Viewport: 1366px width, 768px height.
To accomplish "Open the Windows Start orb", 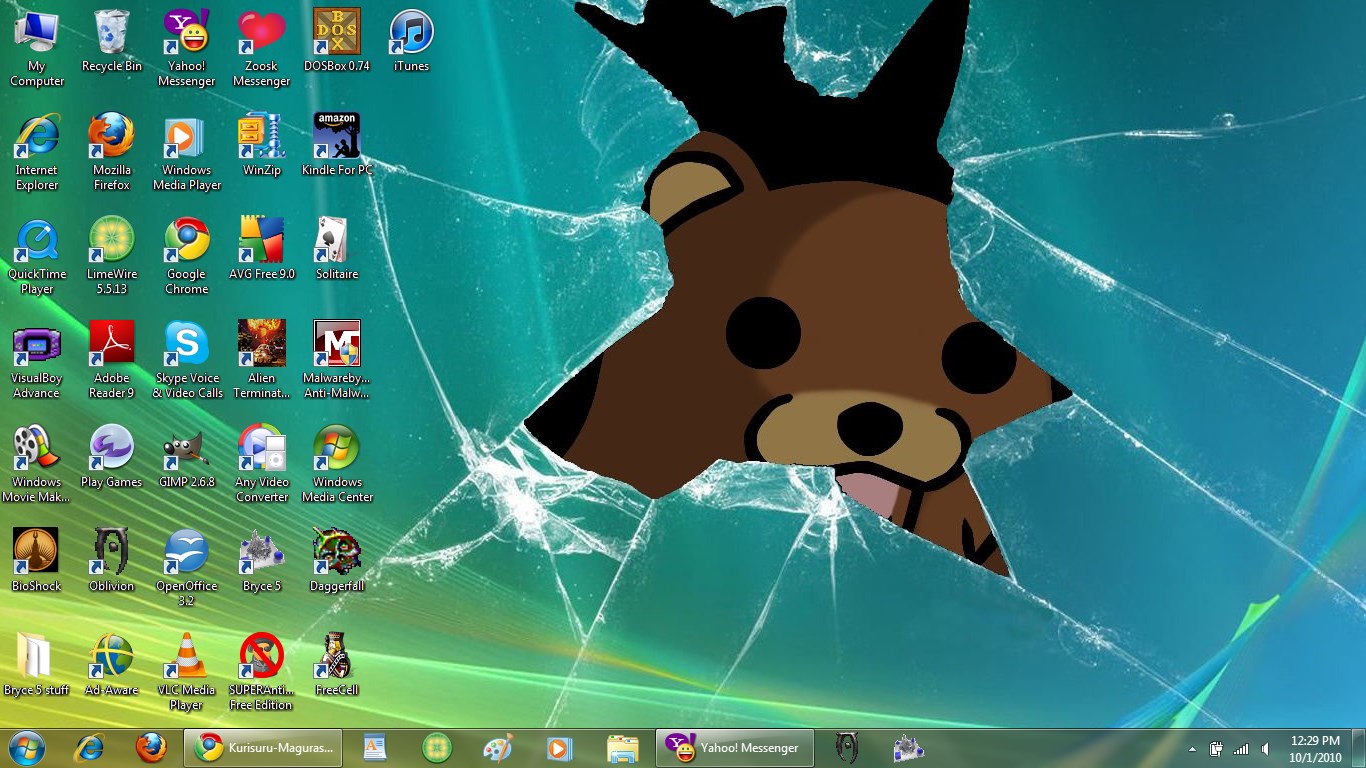I will (x=26, y=747).
